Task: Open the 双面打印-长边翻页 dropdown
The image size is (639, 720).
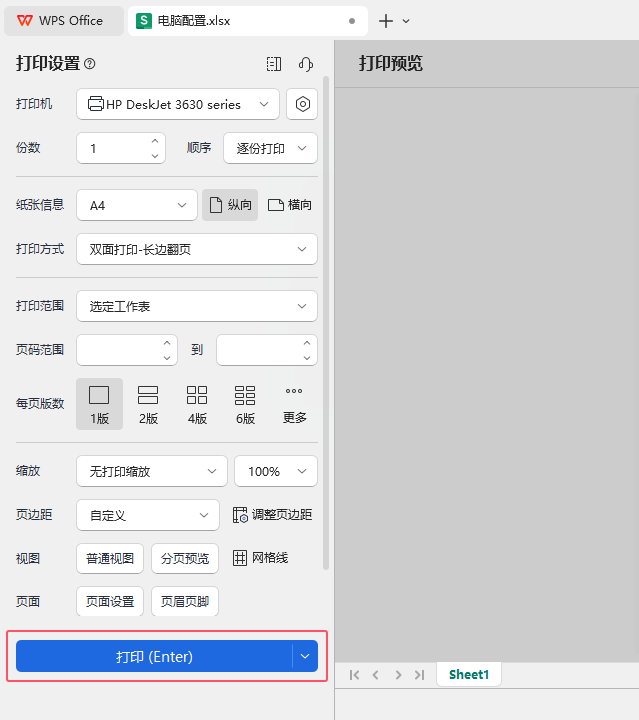Action: [x=197, y=249]
